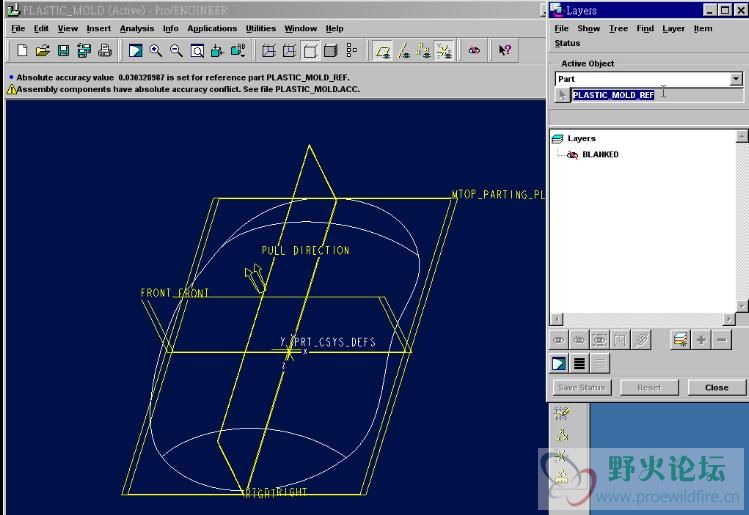The height and width of the screenshot is (515, 749).
Task: Click the paperclip layer button
Action: (641, 340)
